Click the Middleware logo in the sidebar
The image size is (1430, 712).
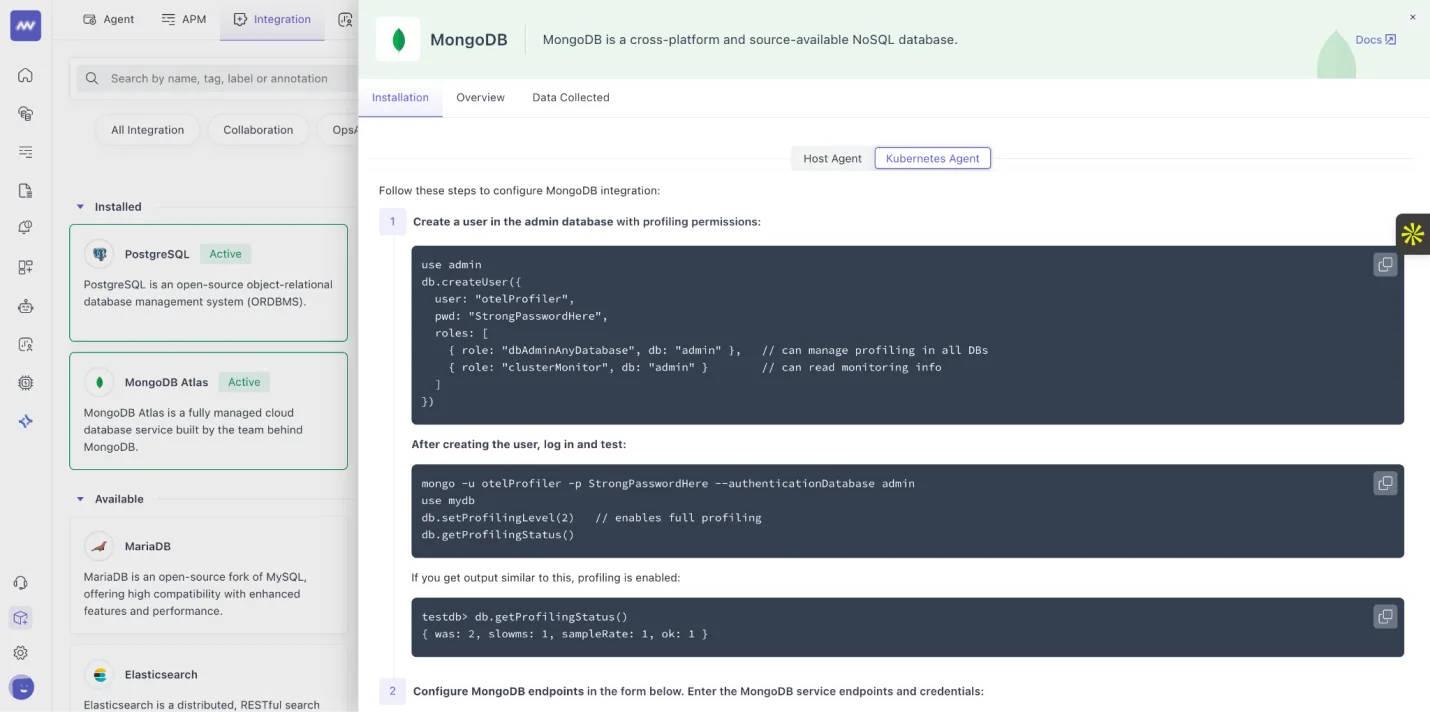(25, 26)
